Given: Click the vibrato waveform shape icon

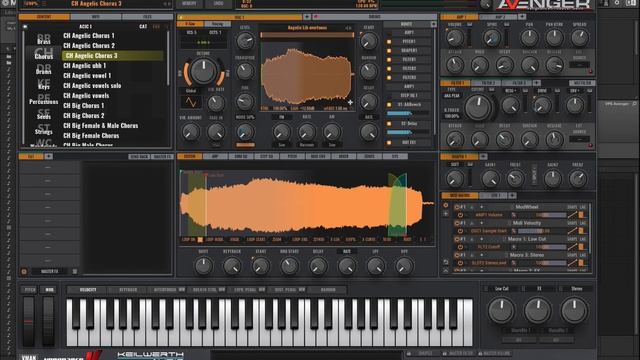Looking at the screenshot, I should (x=191, y=102).
